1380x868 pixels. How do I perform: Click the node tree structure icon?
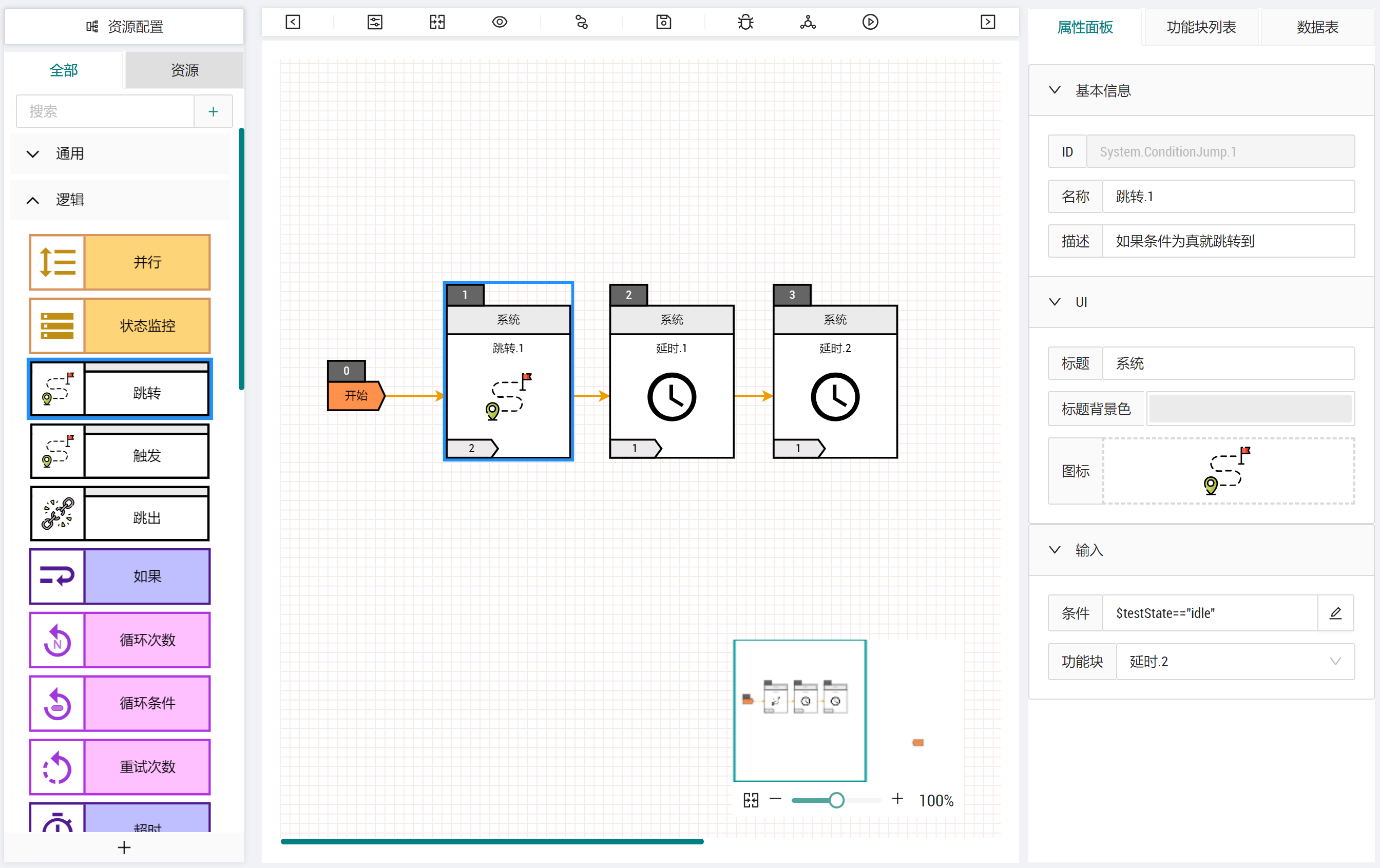pos(808,23)
